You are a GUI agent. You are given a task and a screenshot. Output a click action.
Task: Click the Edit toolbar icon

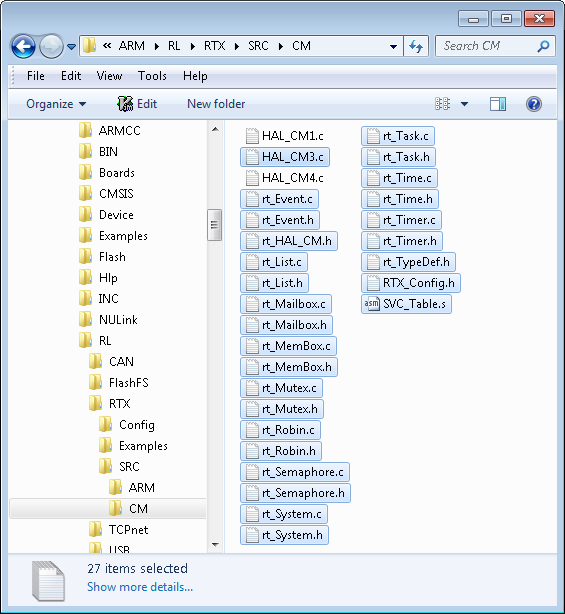click(x=125, y=104)
